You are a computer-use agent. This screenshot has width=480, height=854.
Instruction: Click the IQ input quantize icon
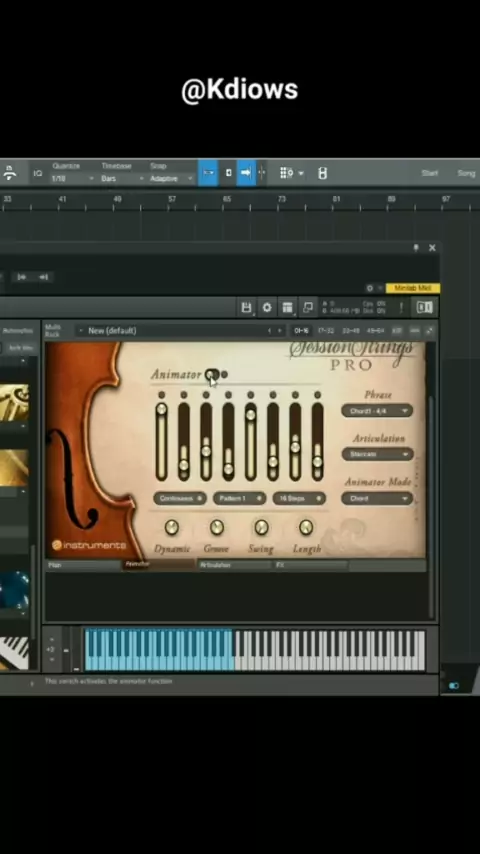point(38,173)
